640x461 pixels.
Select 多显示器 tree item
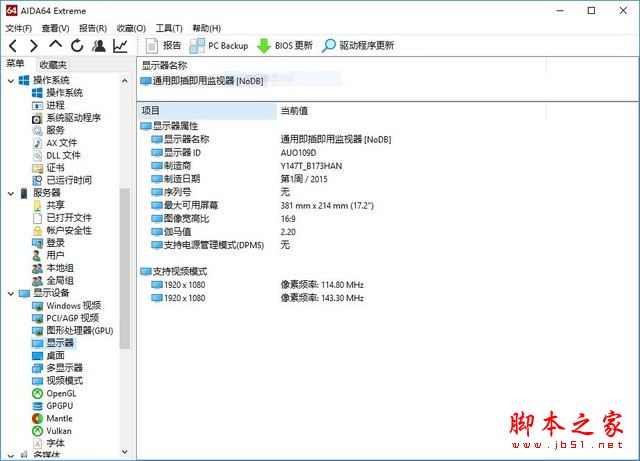57,368
